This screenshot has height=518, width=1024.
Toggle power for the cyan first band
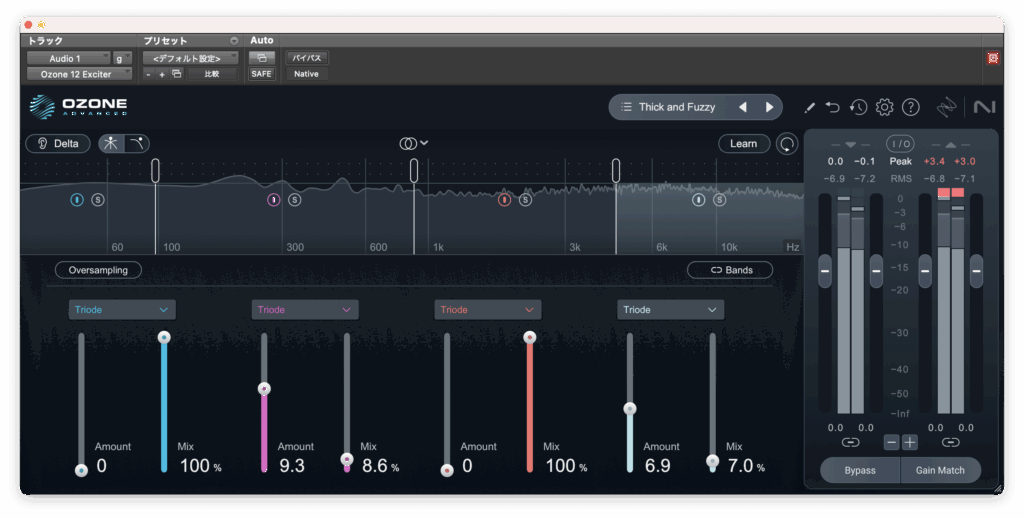[77, 200]
